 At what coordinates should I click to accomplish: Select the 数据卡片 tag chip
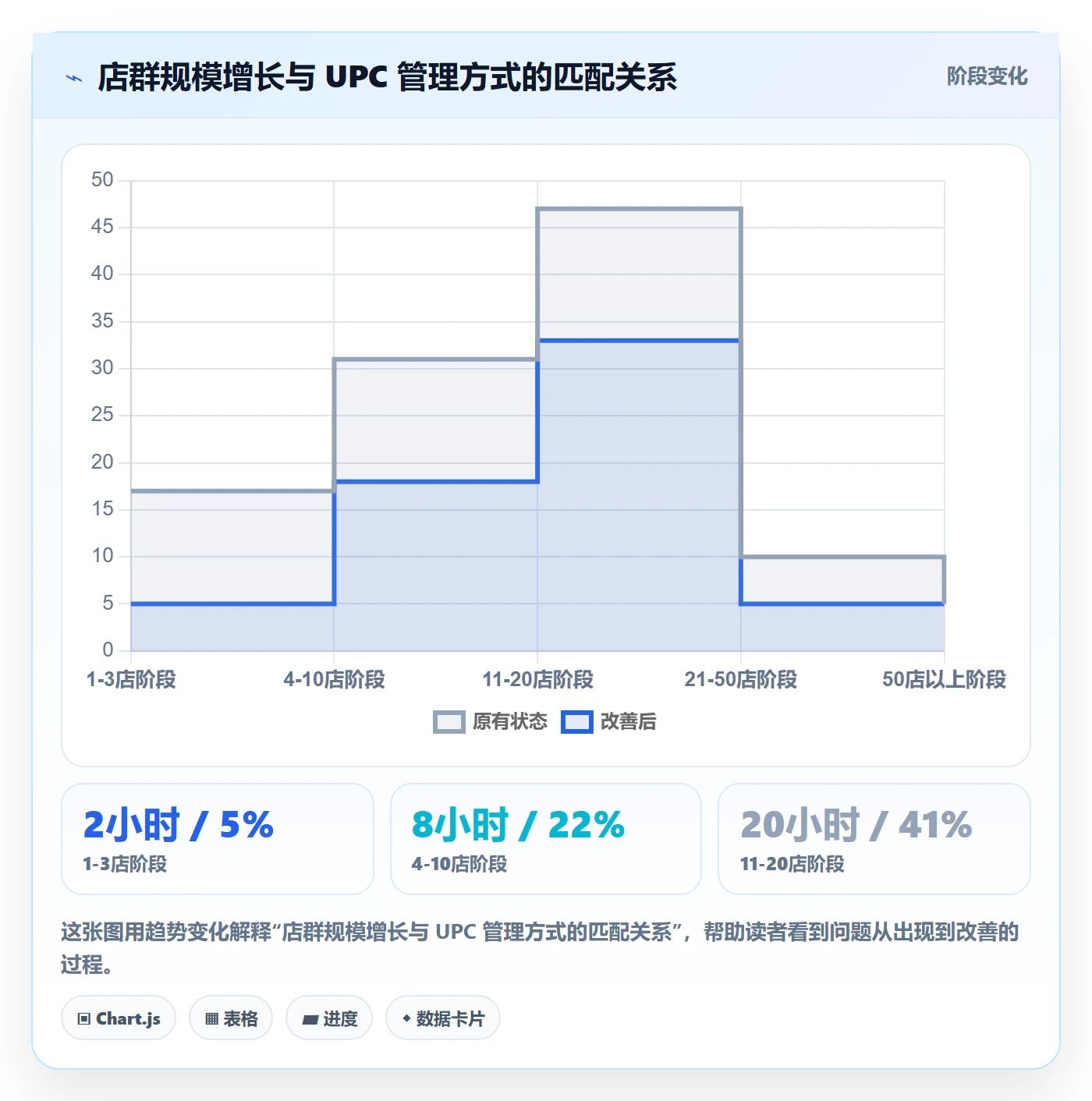coord(443,1018)
